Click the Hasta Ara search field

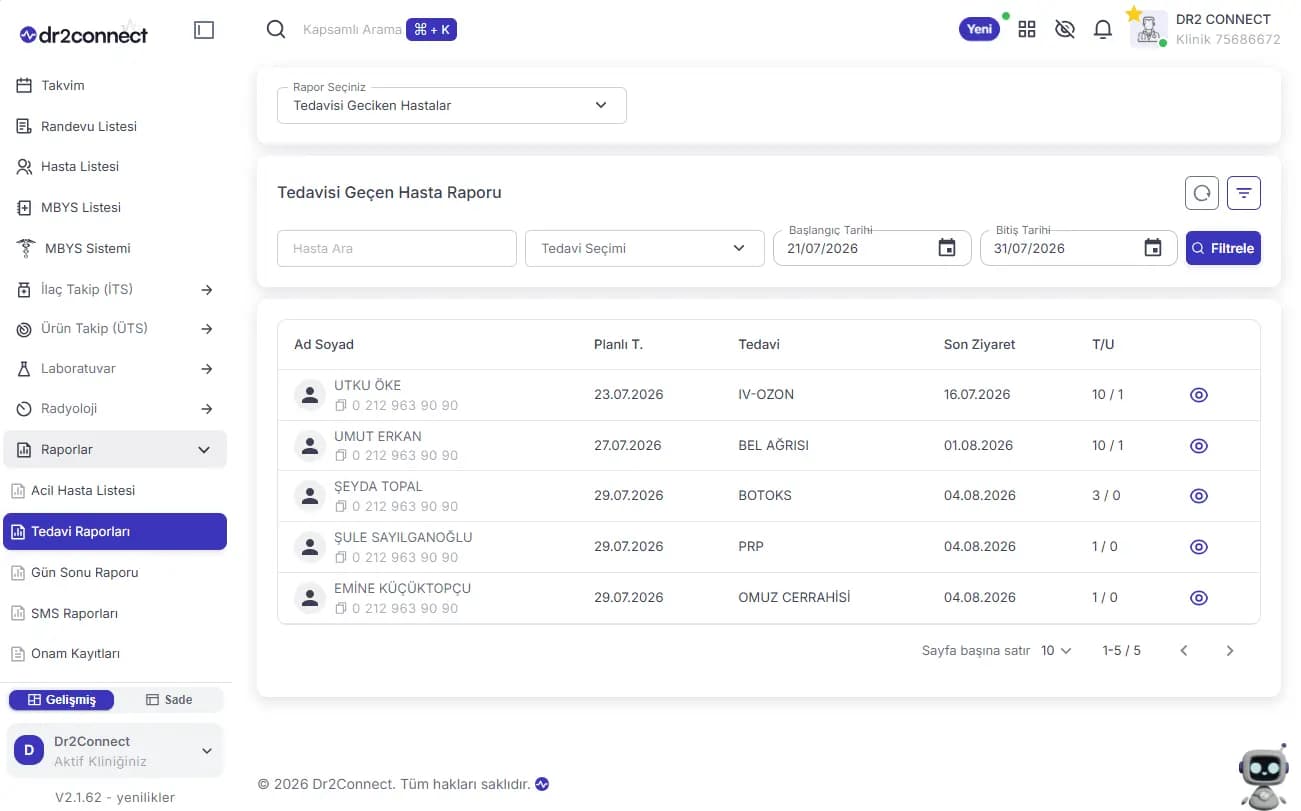397,248
